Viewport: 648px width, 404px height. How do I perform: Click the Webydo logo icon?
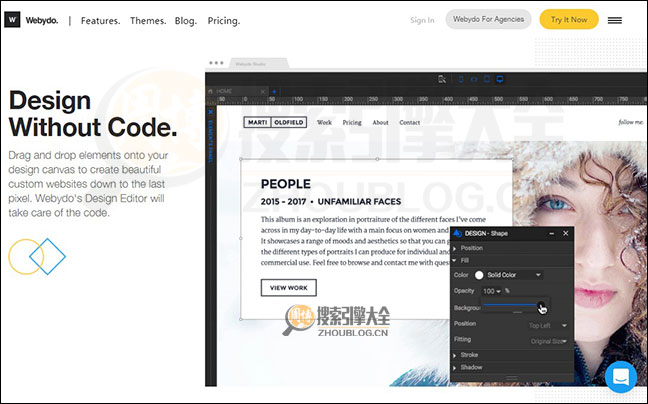[x=13, y=19]
